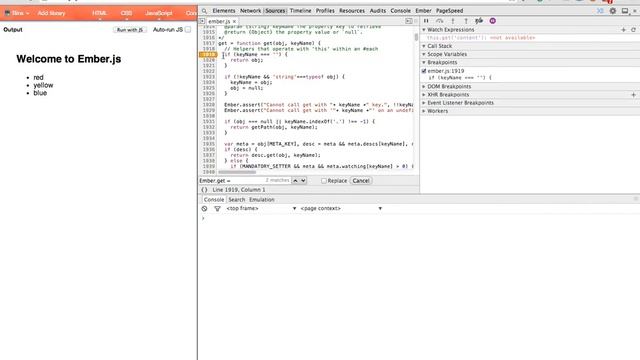Viewport: 640px width, 360px height.
Task: Deactivate all breakpoints icon
Action: pyautogui.click(x=479, y=21)
